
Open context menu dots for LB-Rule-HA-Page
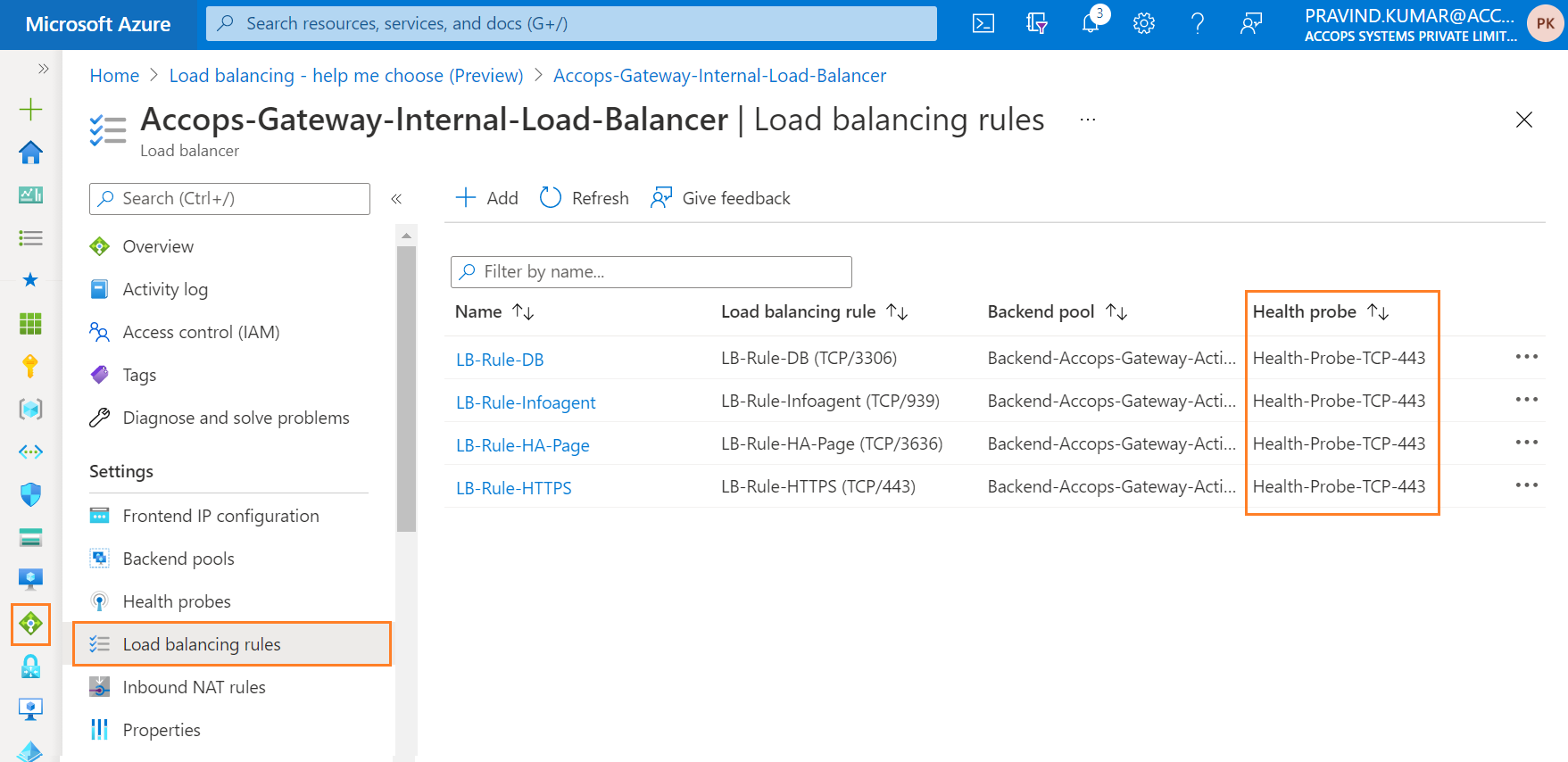tap(1526, 443)
